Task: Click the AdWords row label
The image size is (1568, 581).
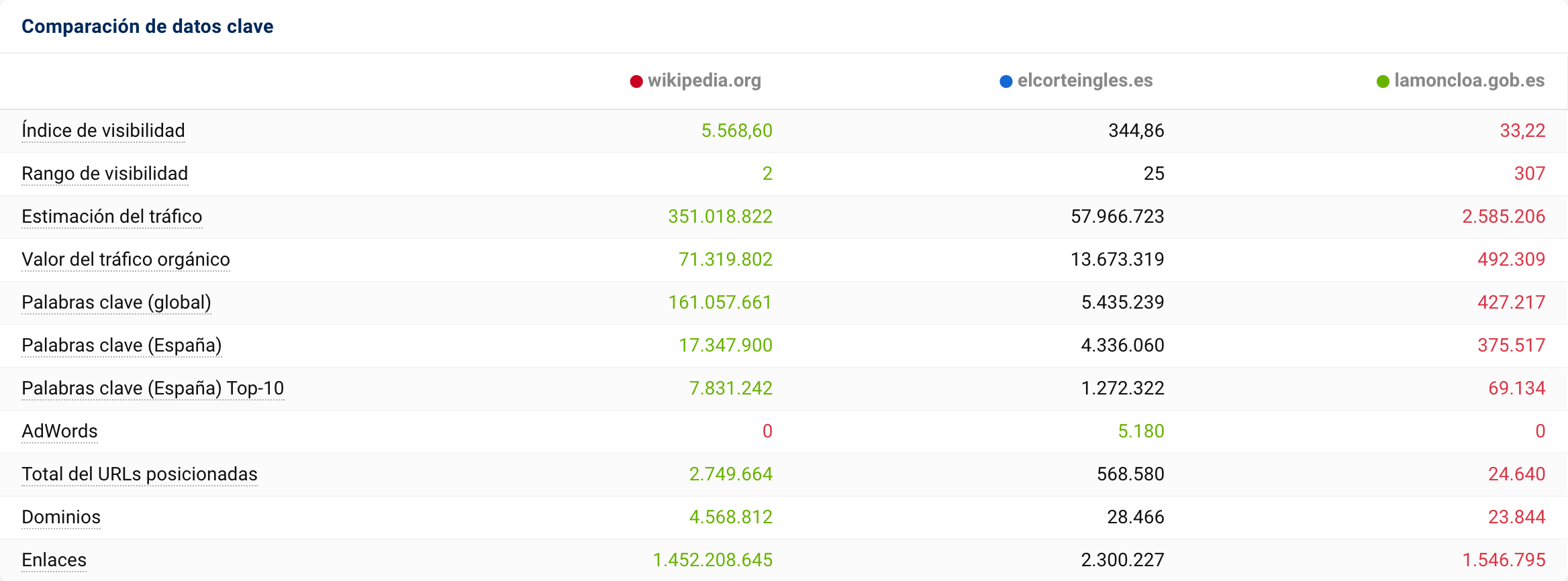Action: pos(60,431)
